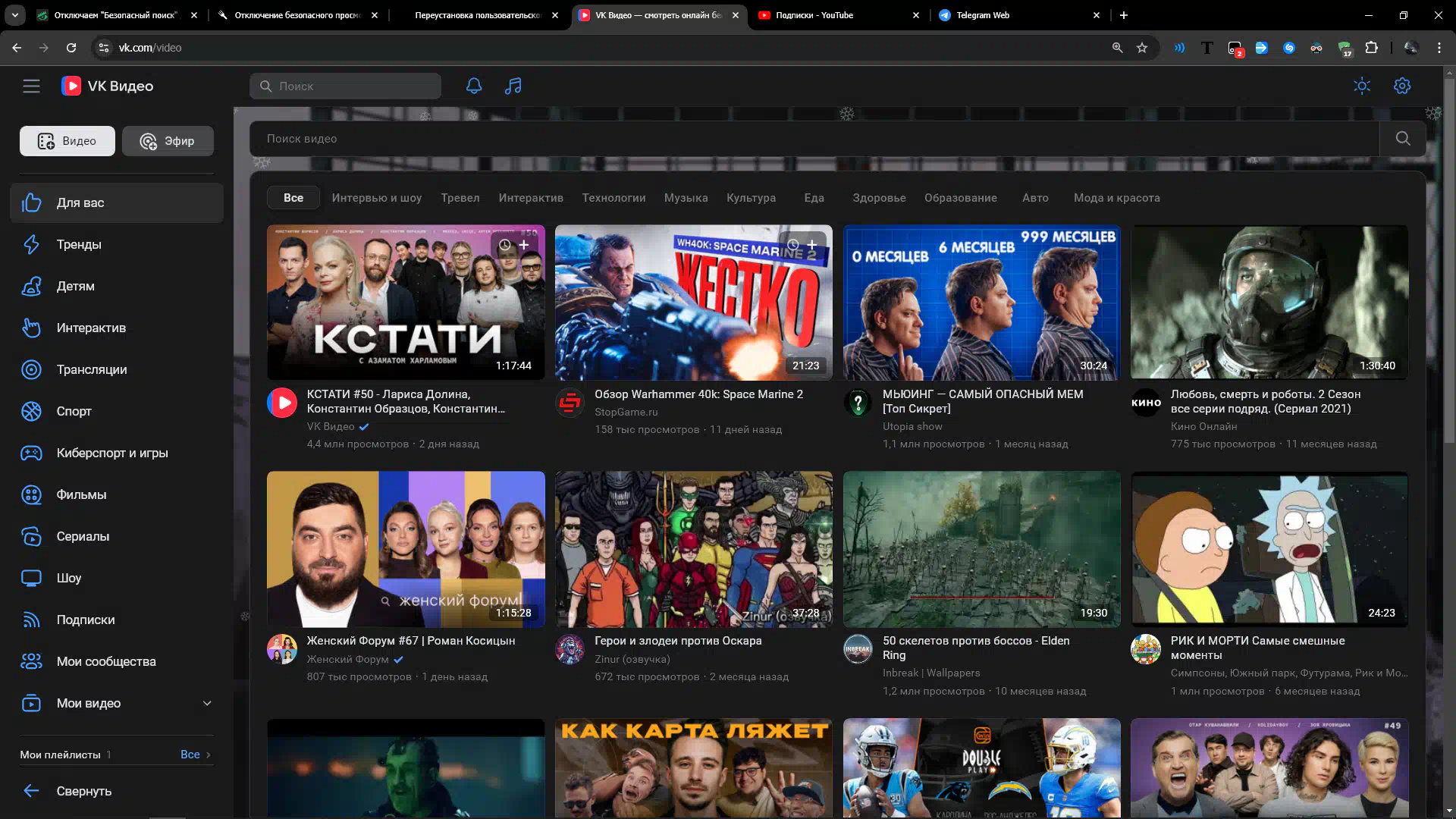
Task: Open Герои и злодеи против Оскара title
Action: point(678,641)
